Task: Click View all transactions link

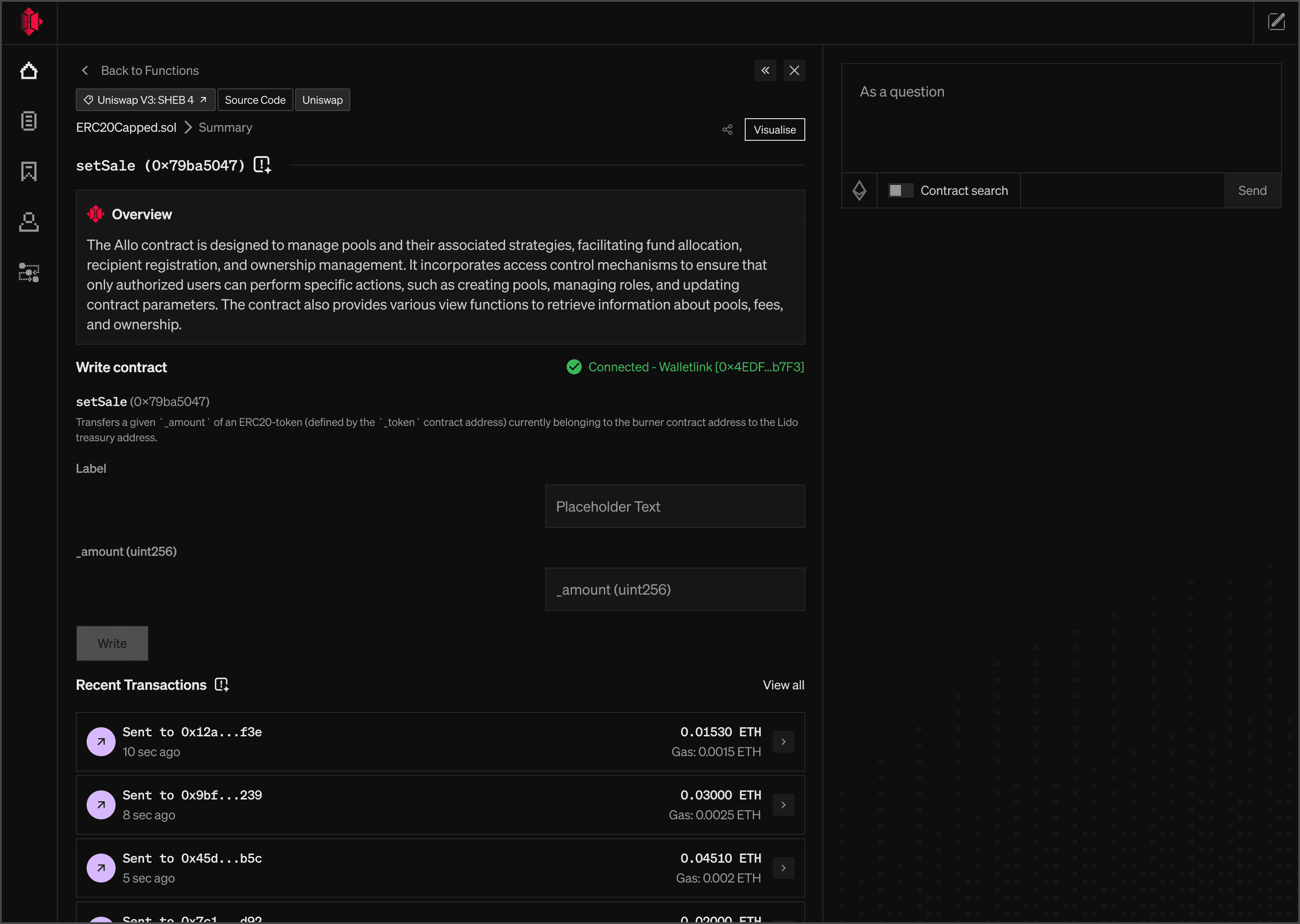Action: [783, 685]
